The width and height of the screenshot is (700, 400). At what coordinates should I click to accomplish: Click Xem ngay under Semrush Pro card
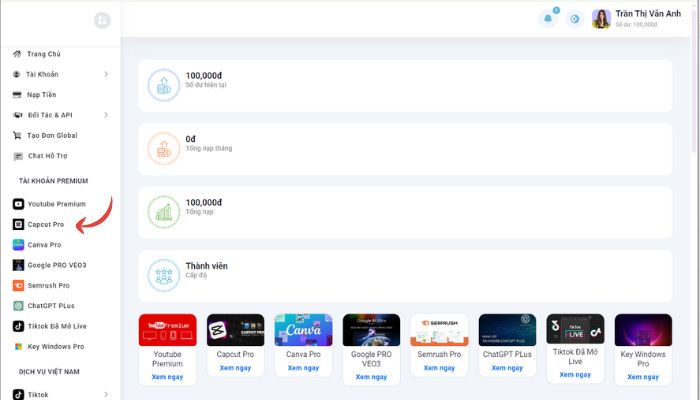click(x=439, y=368)
